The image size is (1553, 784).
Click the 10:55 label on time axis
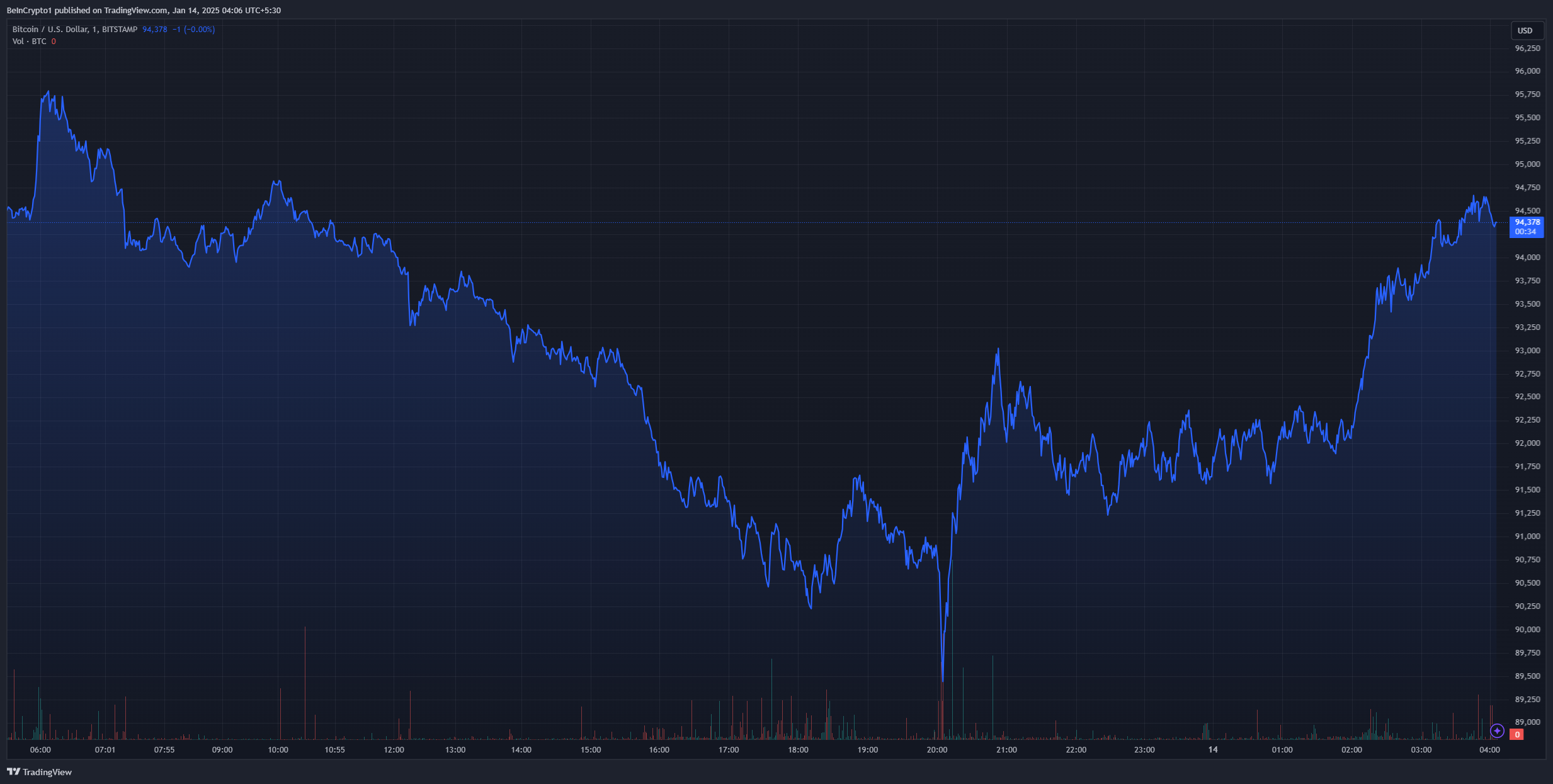(334, 749)
